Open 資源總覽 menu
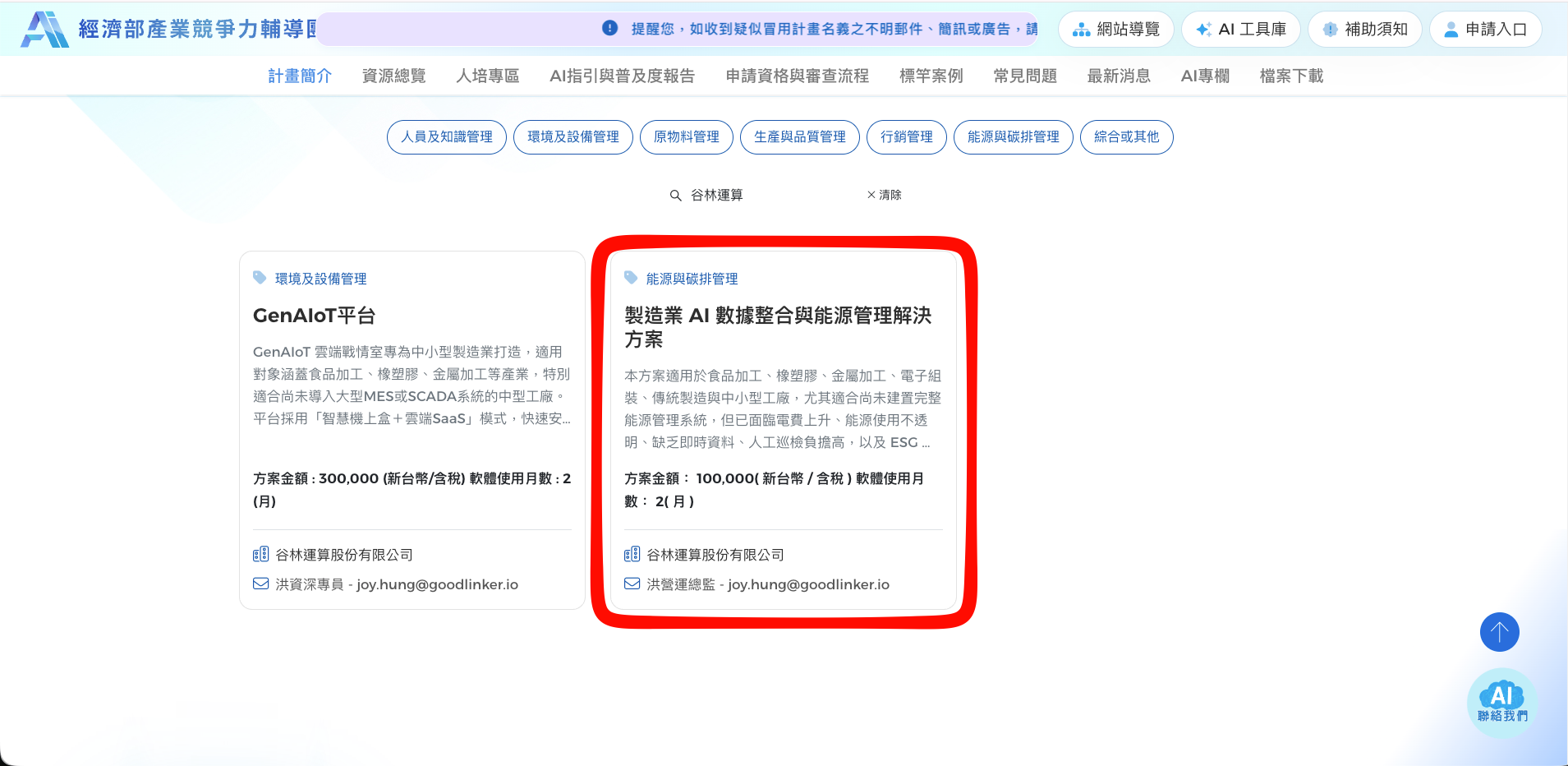This screenshot has height=766, width=1568. (393, 76)
